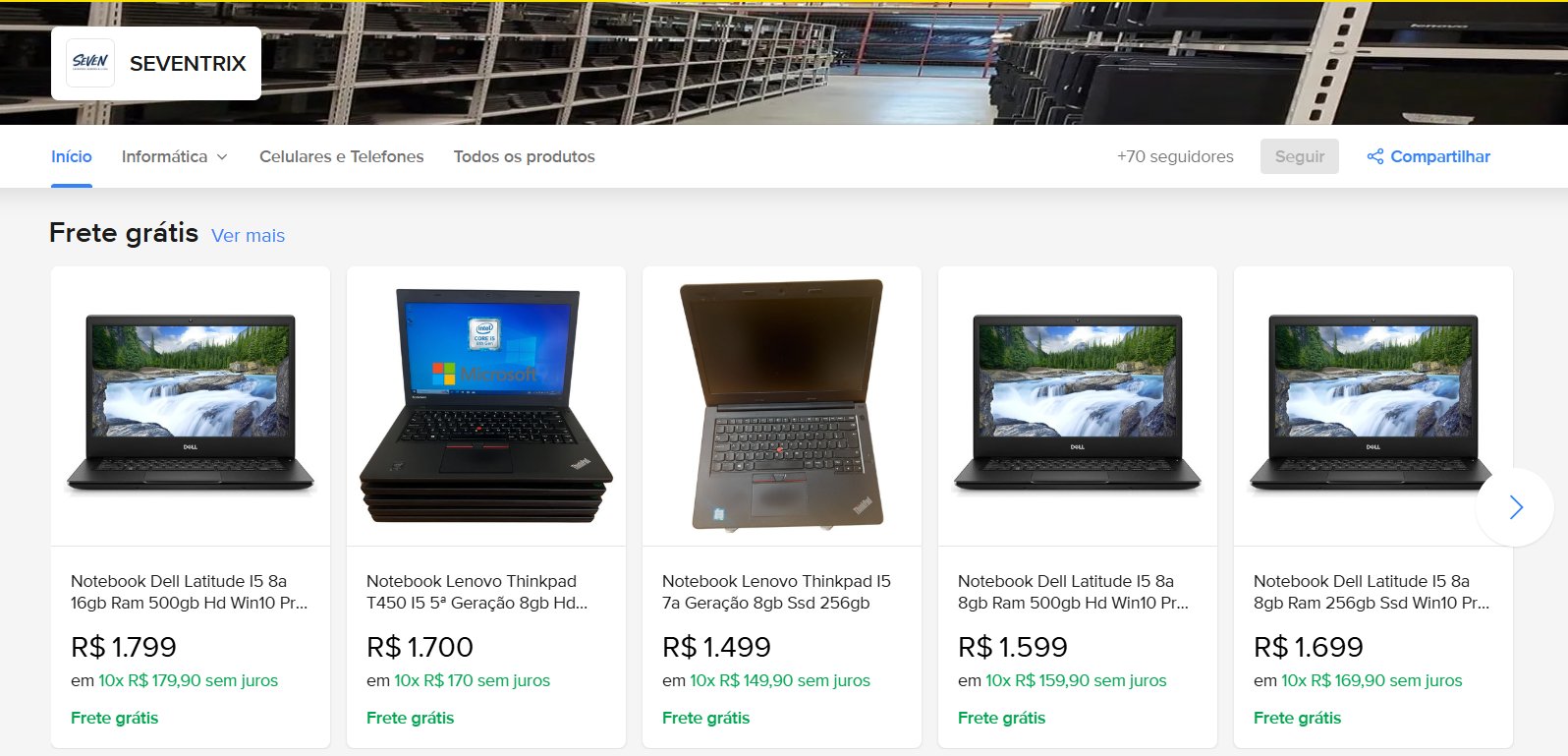Click the share icon beside Compartilhar

[1375, 156]
